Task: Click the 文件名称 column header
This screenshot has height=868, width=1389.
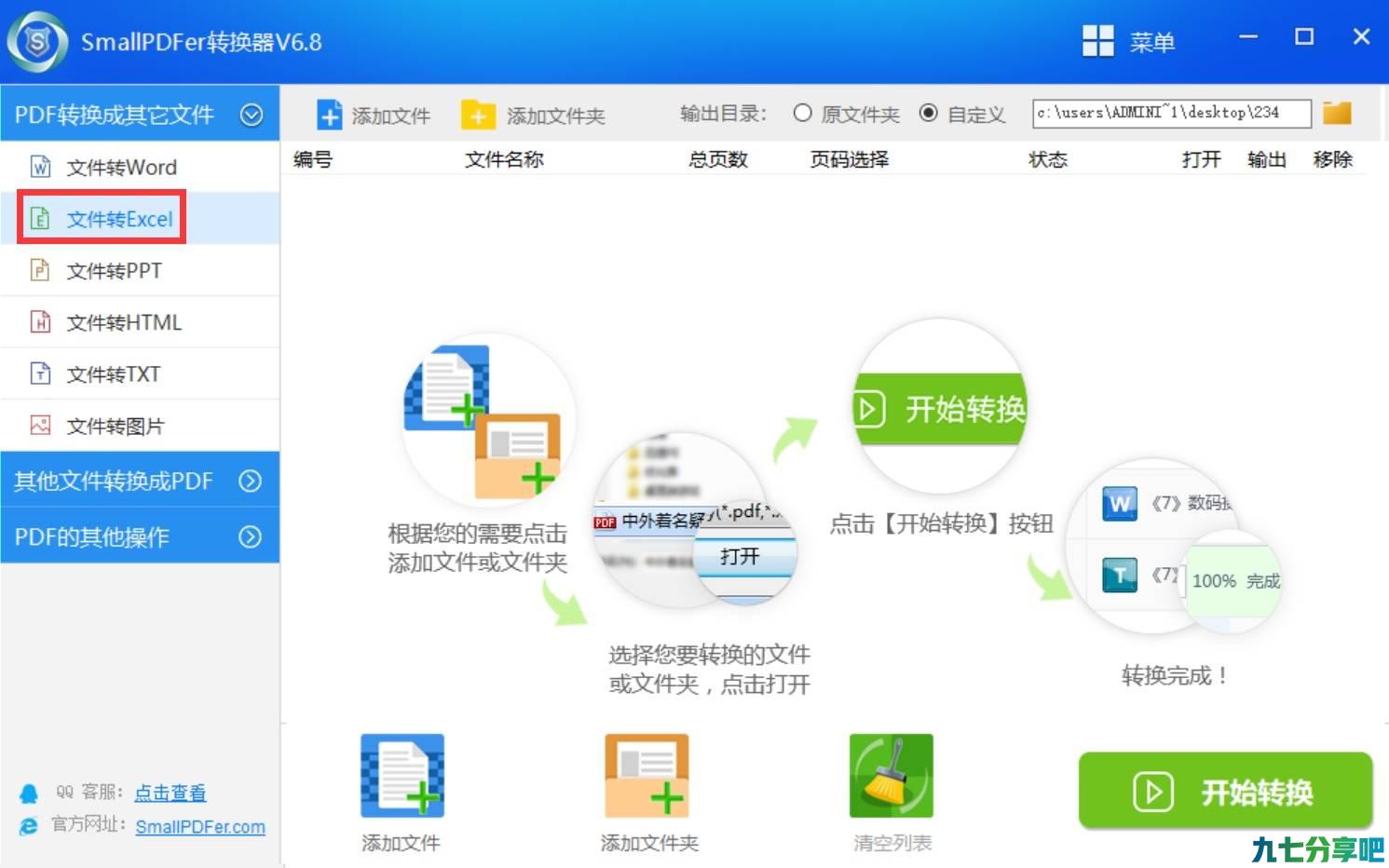Action: (505, 159)
